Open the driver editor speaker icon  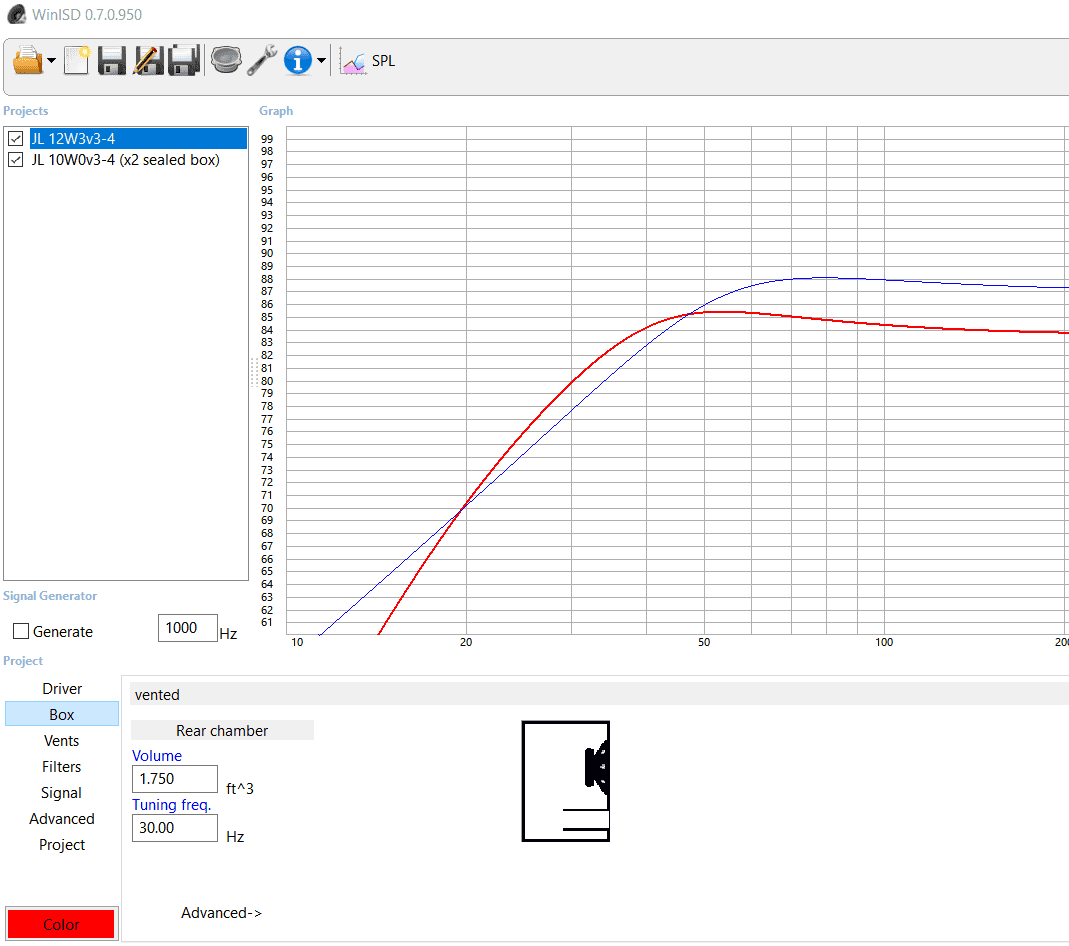226,61
